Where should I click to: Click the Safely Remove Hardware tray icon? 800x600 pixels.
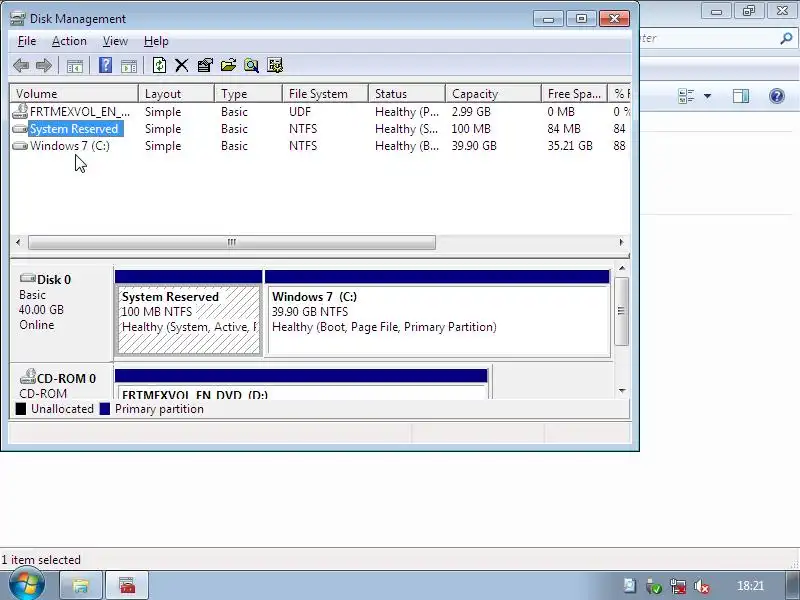pos(654,586)
